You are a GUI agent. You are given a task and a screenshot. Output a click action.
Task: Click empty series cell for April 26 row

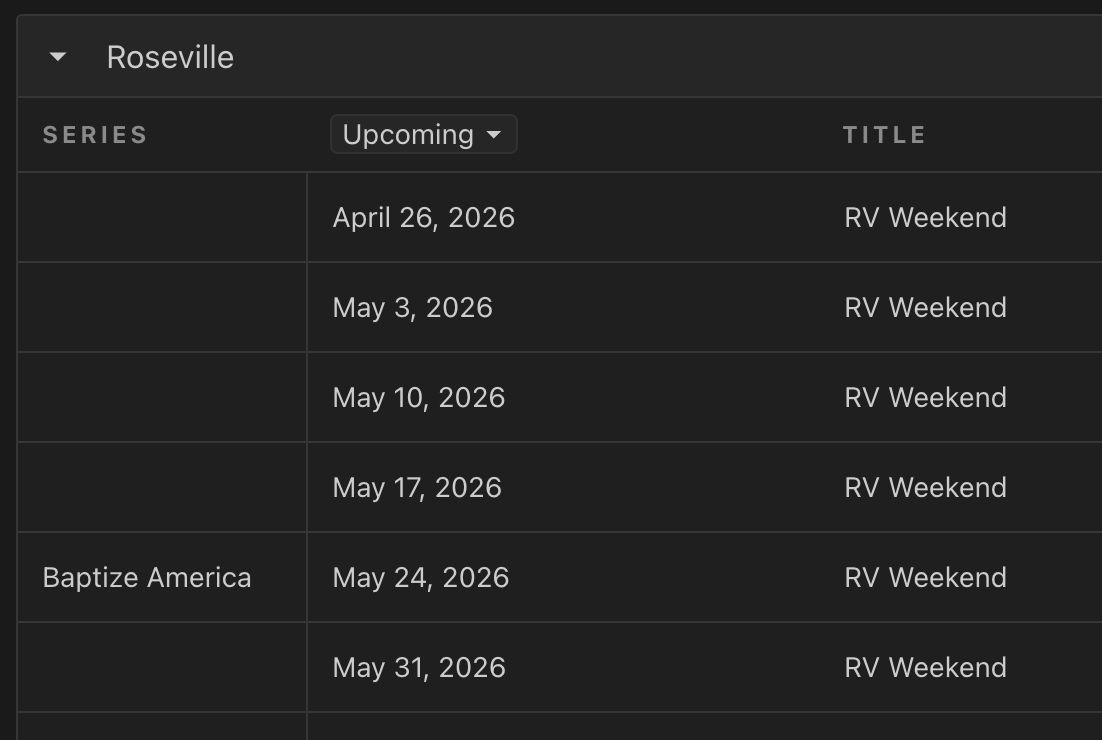point(162,217)
